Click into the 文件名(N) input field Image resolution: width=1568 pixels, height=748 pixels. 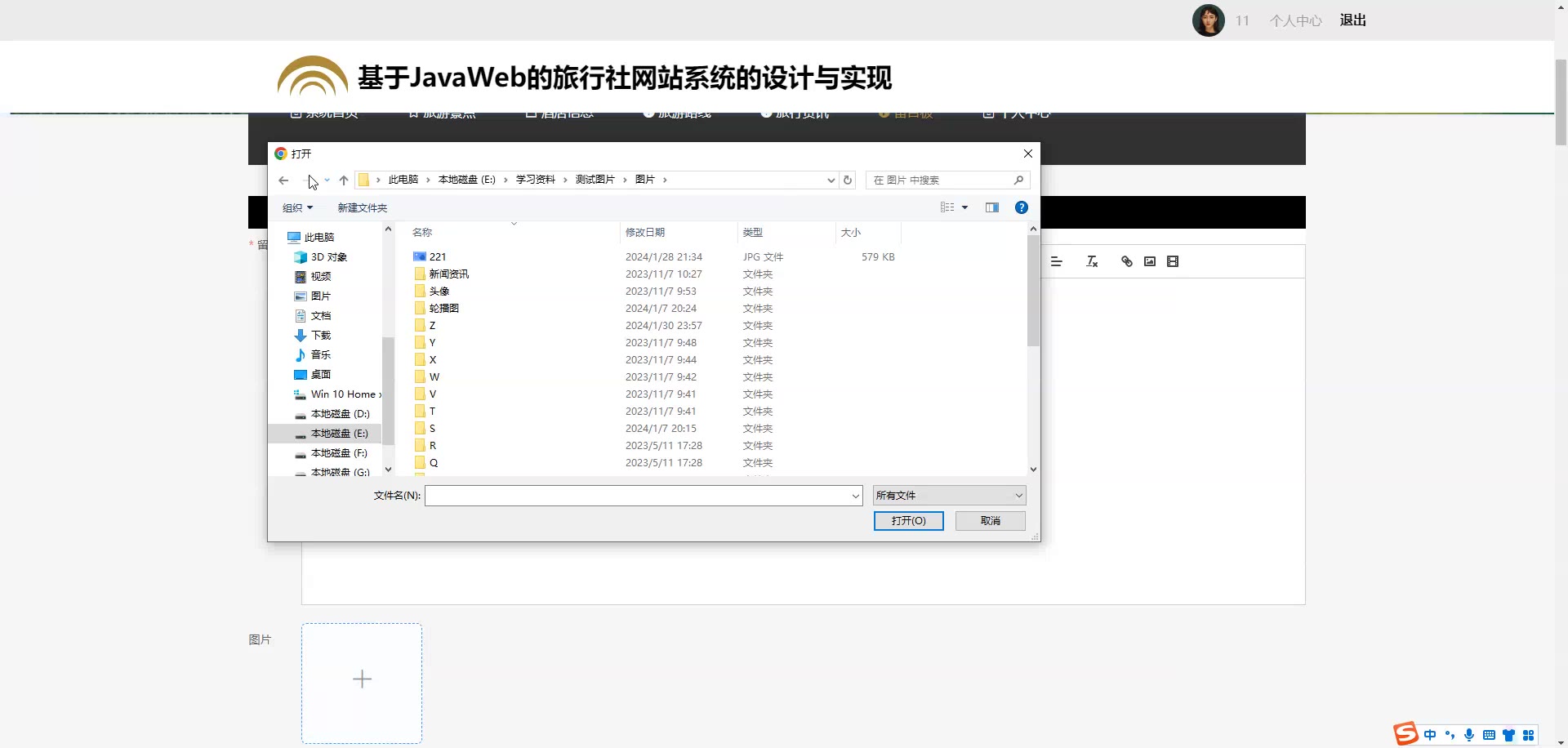(x=638, y=496)
